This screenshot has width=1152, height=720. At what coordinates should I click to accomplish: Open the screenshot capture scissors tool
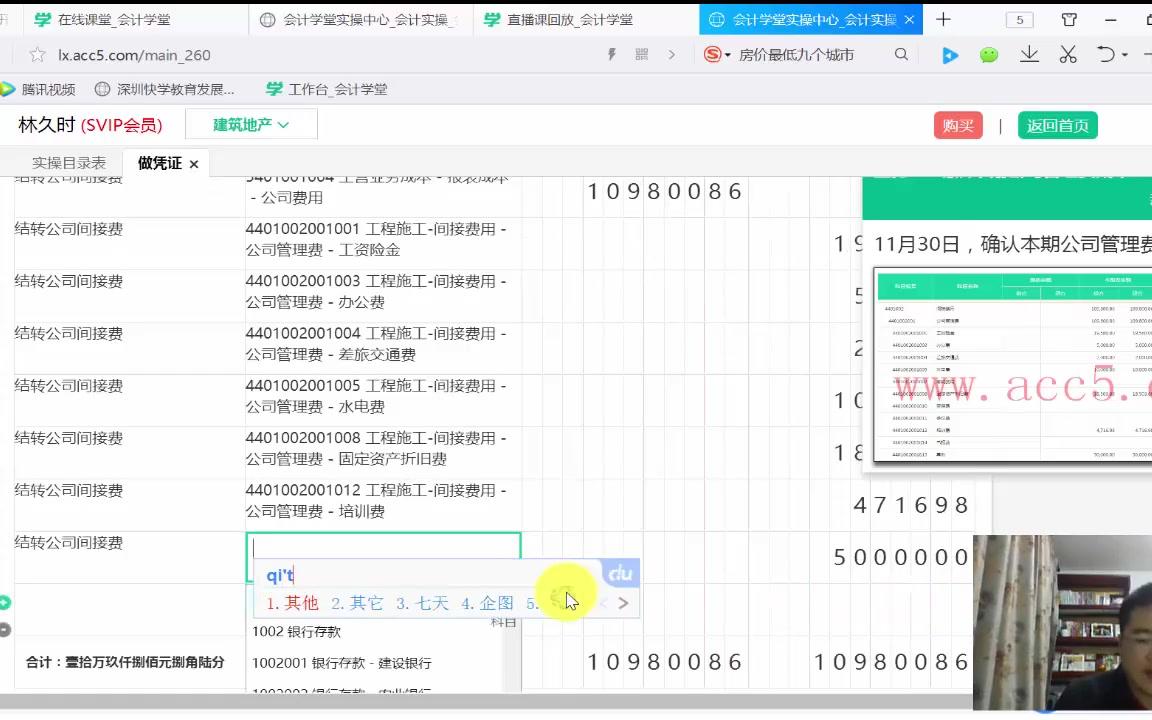[x=1067, y=56]
